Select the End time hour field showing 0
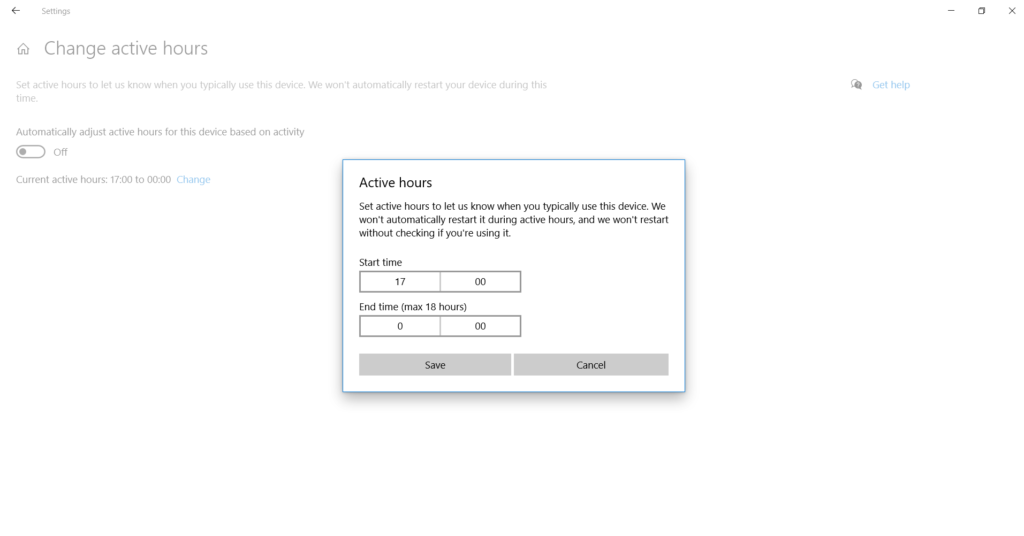 tap(400, 326)
